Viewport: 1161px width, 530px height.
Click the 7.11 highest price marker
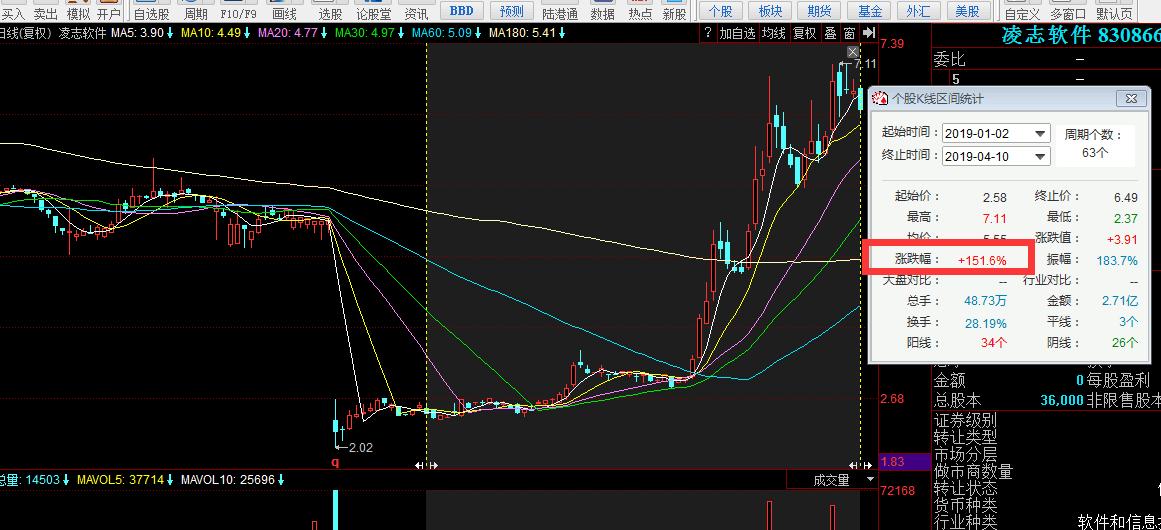(x=865, y=64)
